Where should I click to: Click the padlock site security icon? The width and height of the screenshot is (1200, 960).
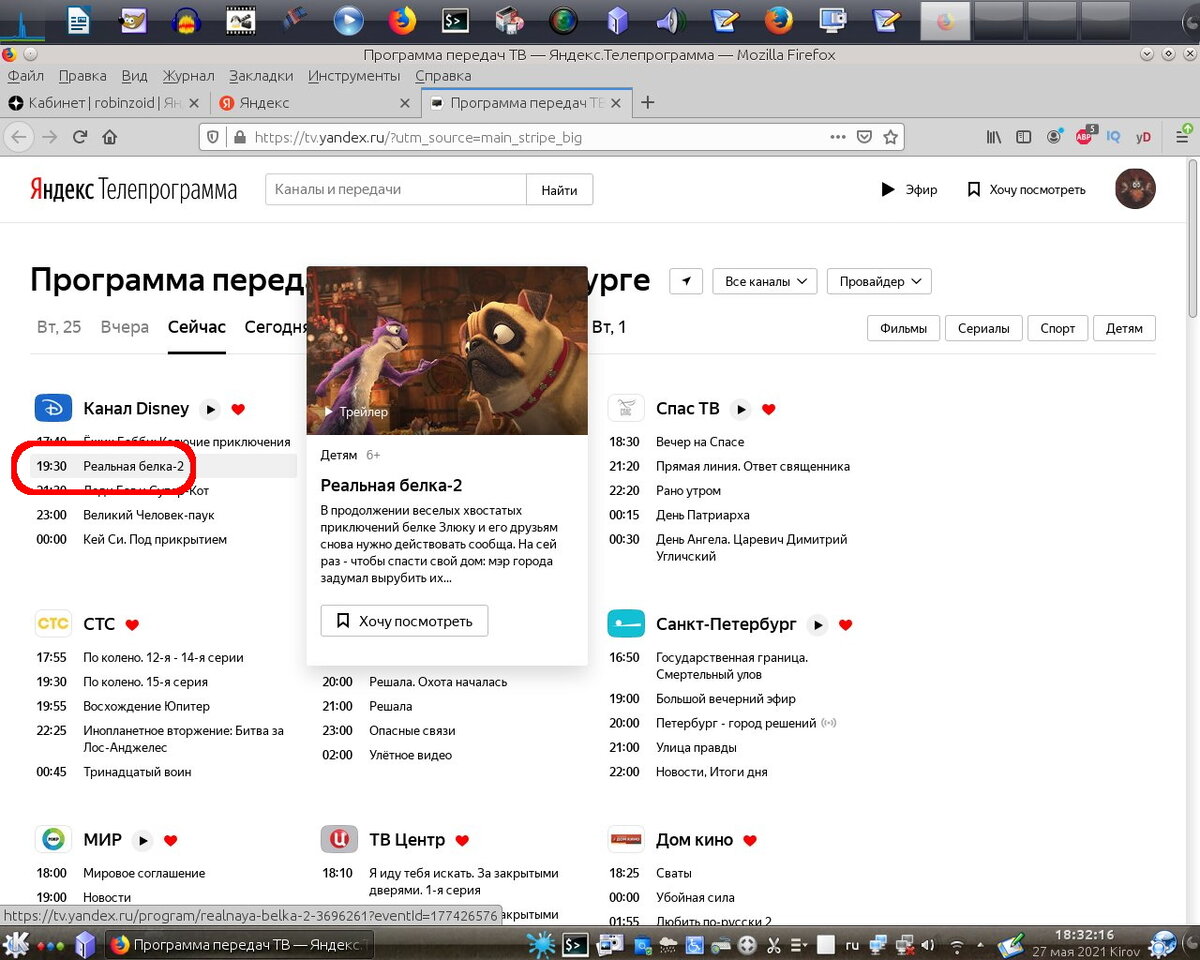[x=239, y=137]
